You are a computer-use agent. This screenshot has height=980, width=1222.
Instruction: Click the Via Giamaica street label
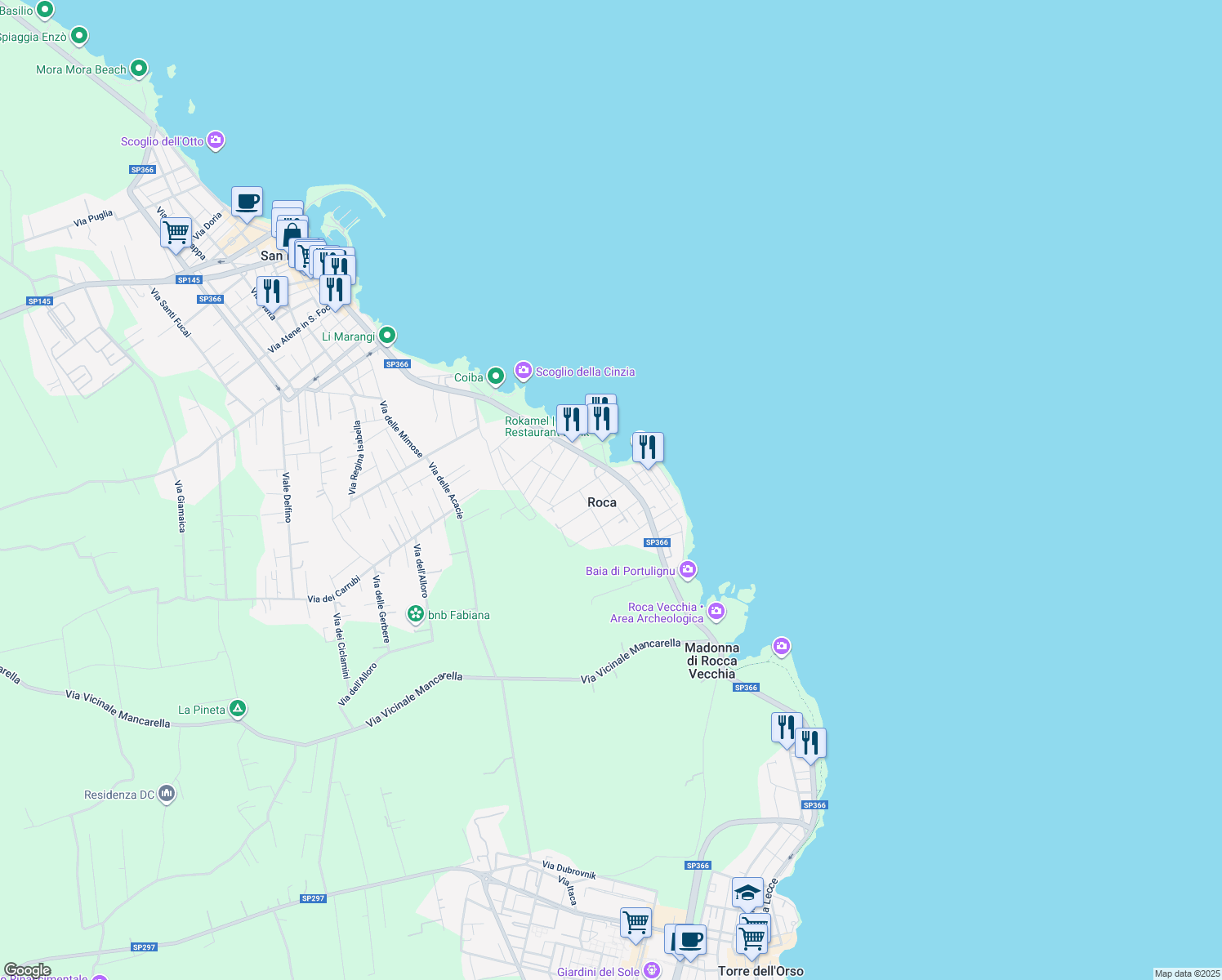(x=181, y=506)
